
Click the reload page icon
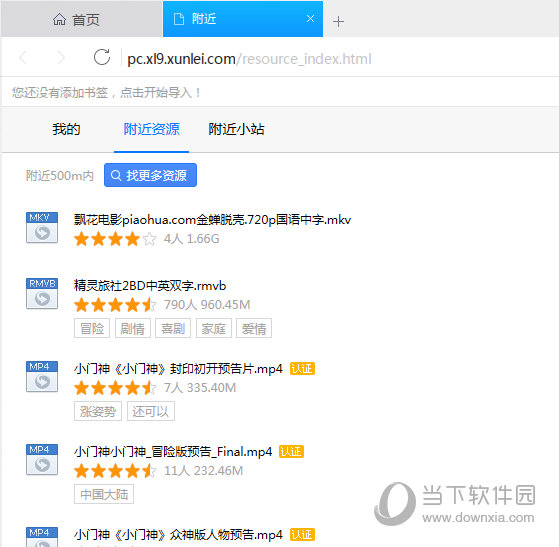102,57
